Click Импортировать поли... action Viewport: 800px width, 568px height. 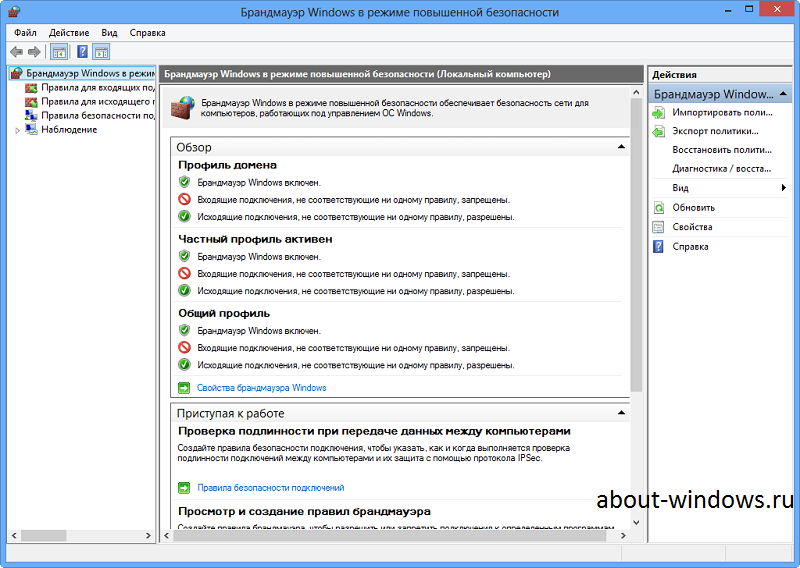722,112
